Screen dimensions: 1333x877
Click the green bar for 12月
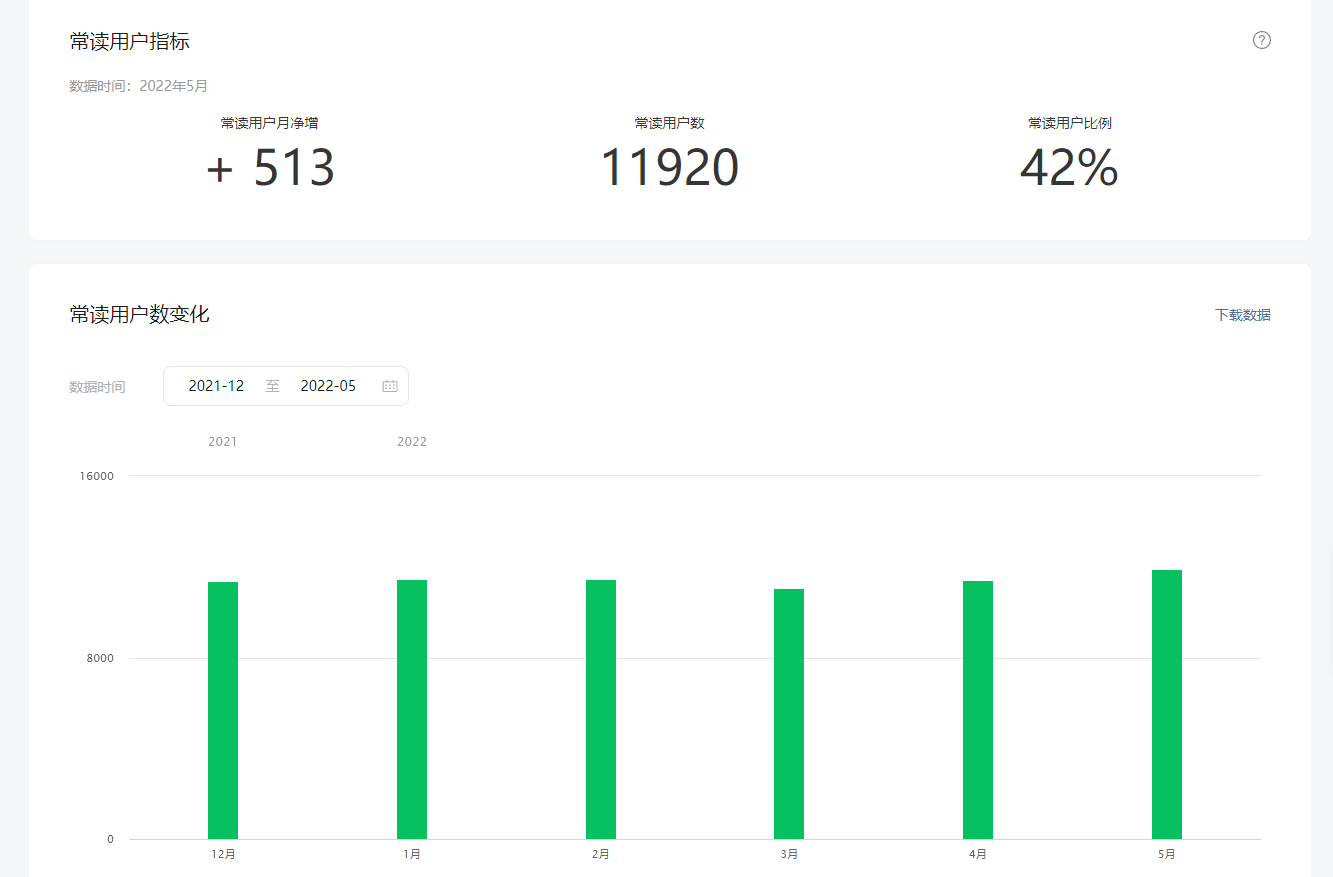(223, 710)
